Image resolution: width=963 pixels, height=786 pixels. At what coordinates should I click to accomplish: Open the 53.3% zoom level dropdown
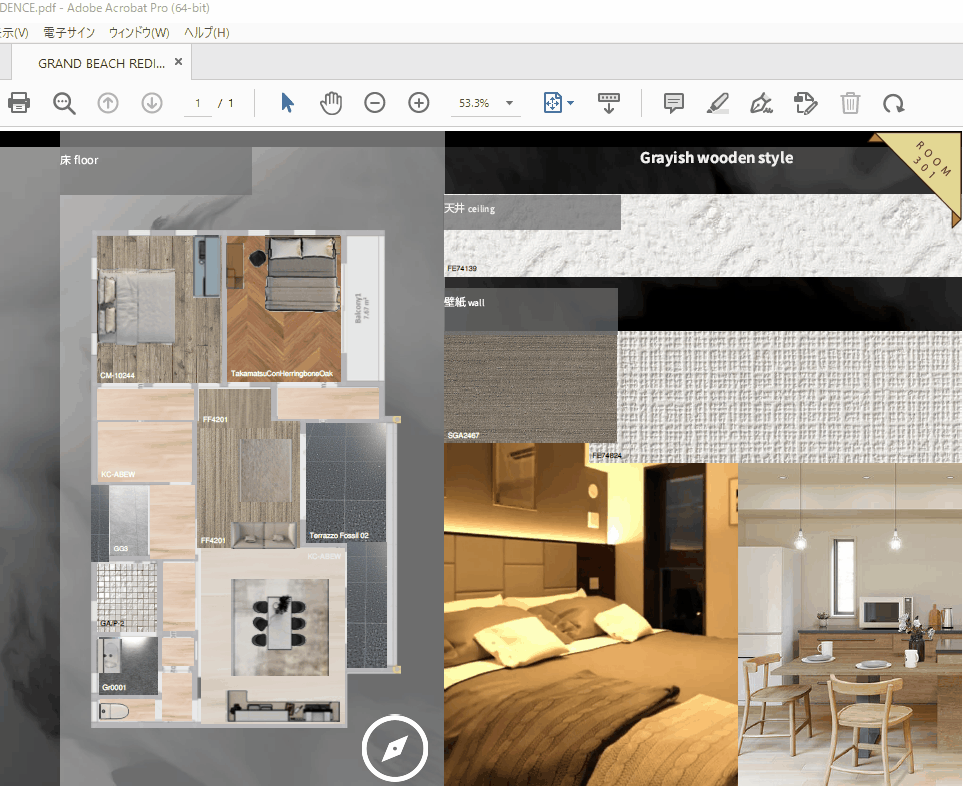pyautogui.click(x=509, y=103)
